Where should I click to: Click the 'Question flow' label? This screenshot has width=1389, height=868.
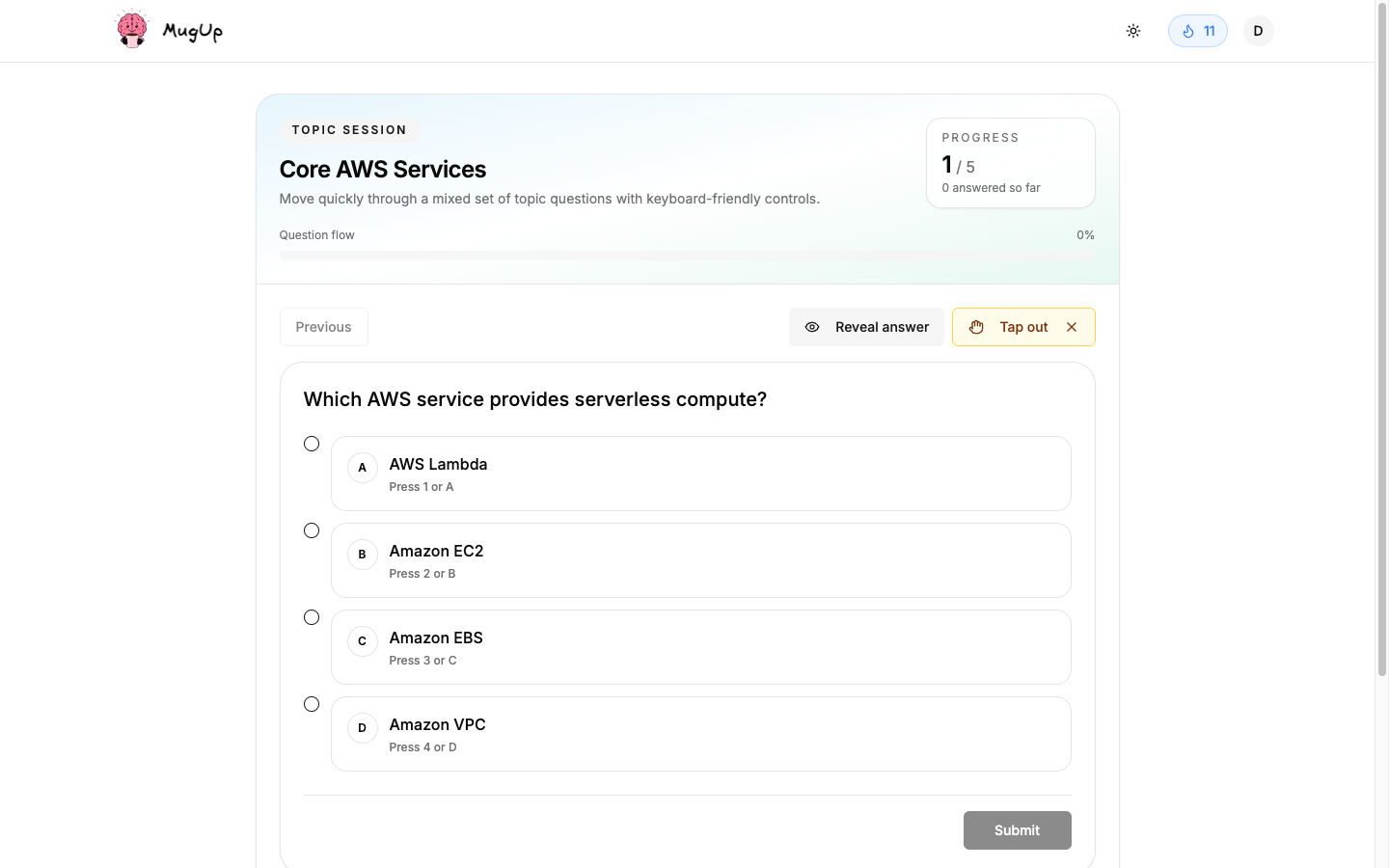tap(317, 235)
